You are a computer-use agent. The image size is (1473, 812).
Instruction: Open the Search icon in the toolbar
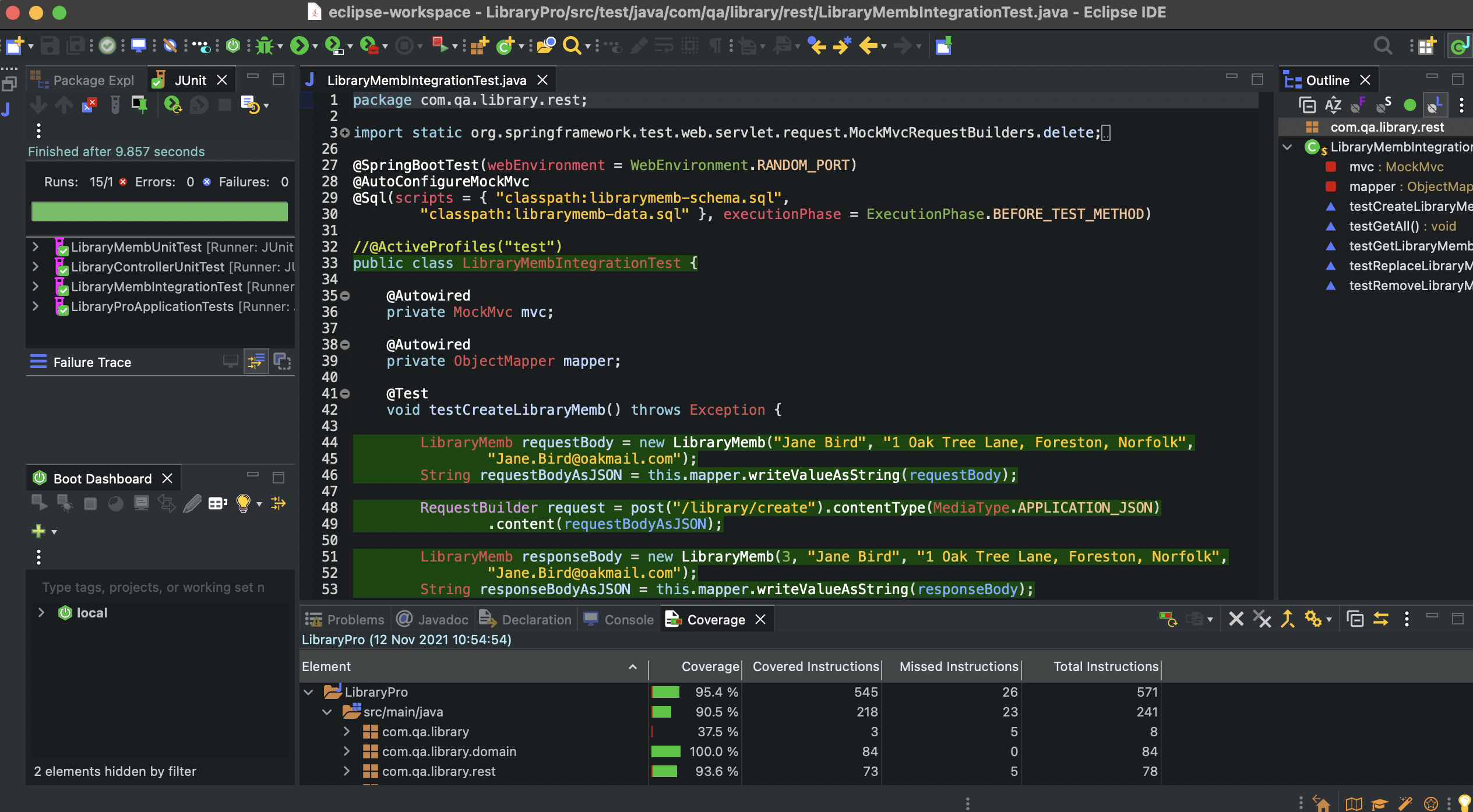[572, 46]
